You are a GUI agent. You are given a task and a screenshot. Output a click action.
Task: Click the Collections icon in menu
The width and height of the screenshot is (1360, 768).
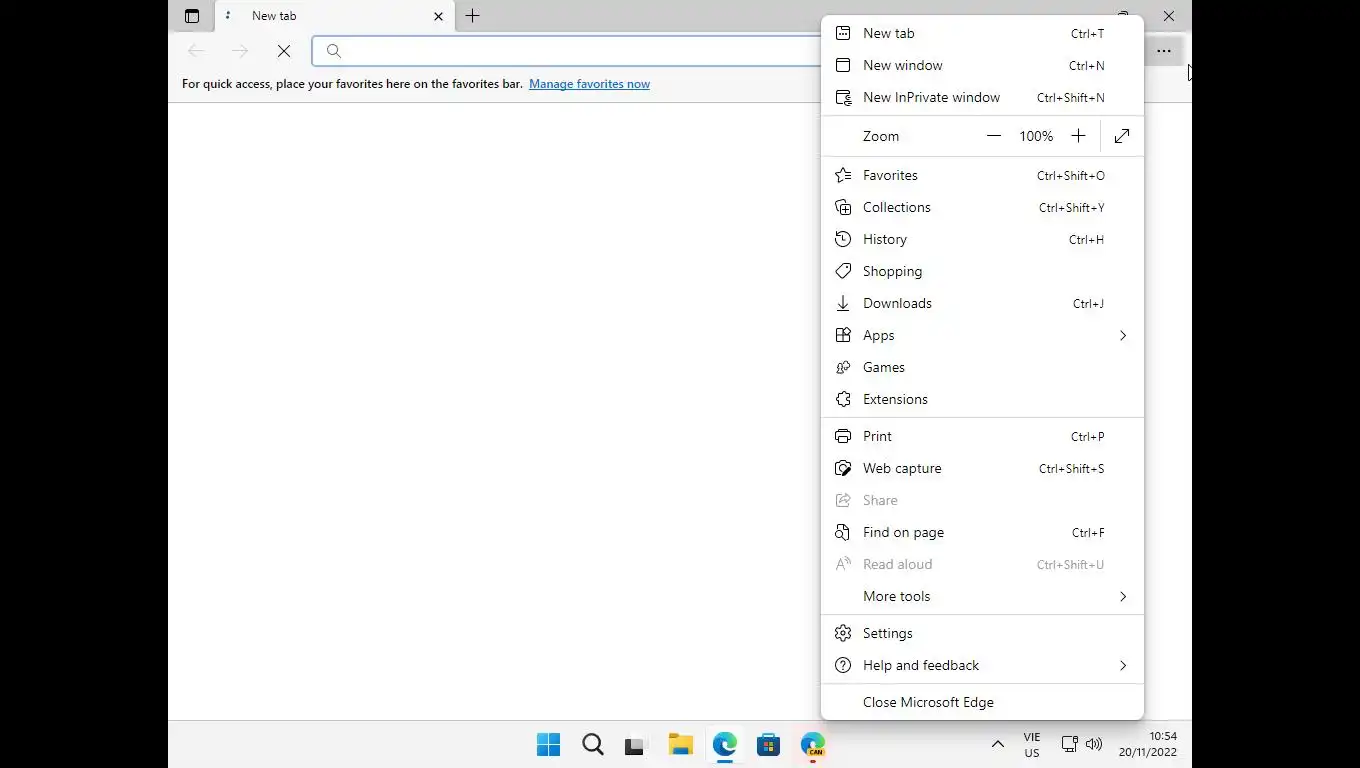(x=843, y=207)
